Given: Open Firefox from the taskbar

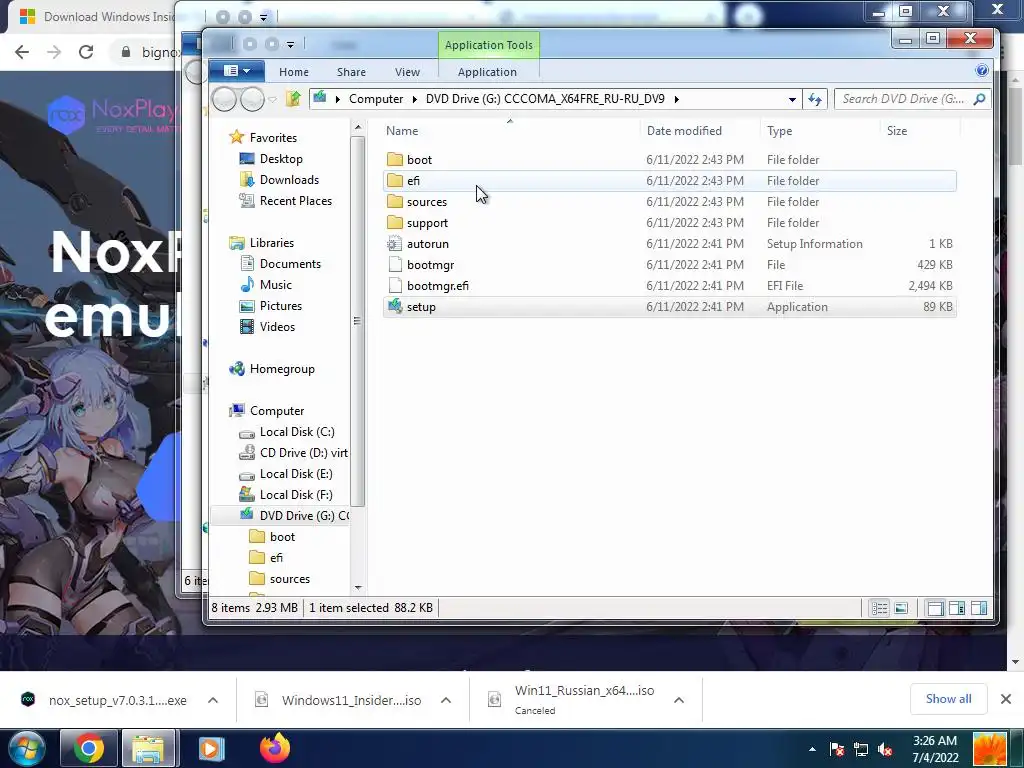Looking at the screenshot, I should 274,748.
